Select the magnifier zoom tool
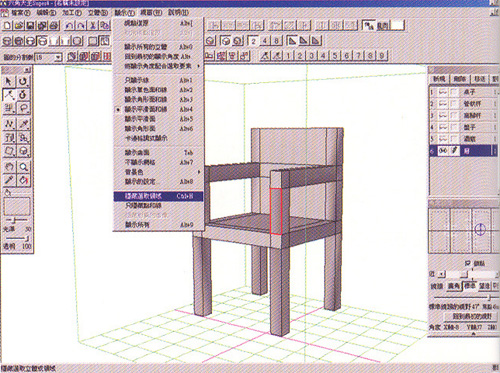 [23, 167]
